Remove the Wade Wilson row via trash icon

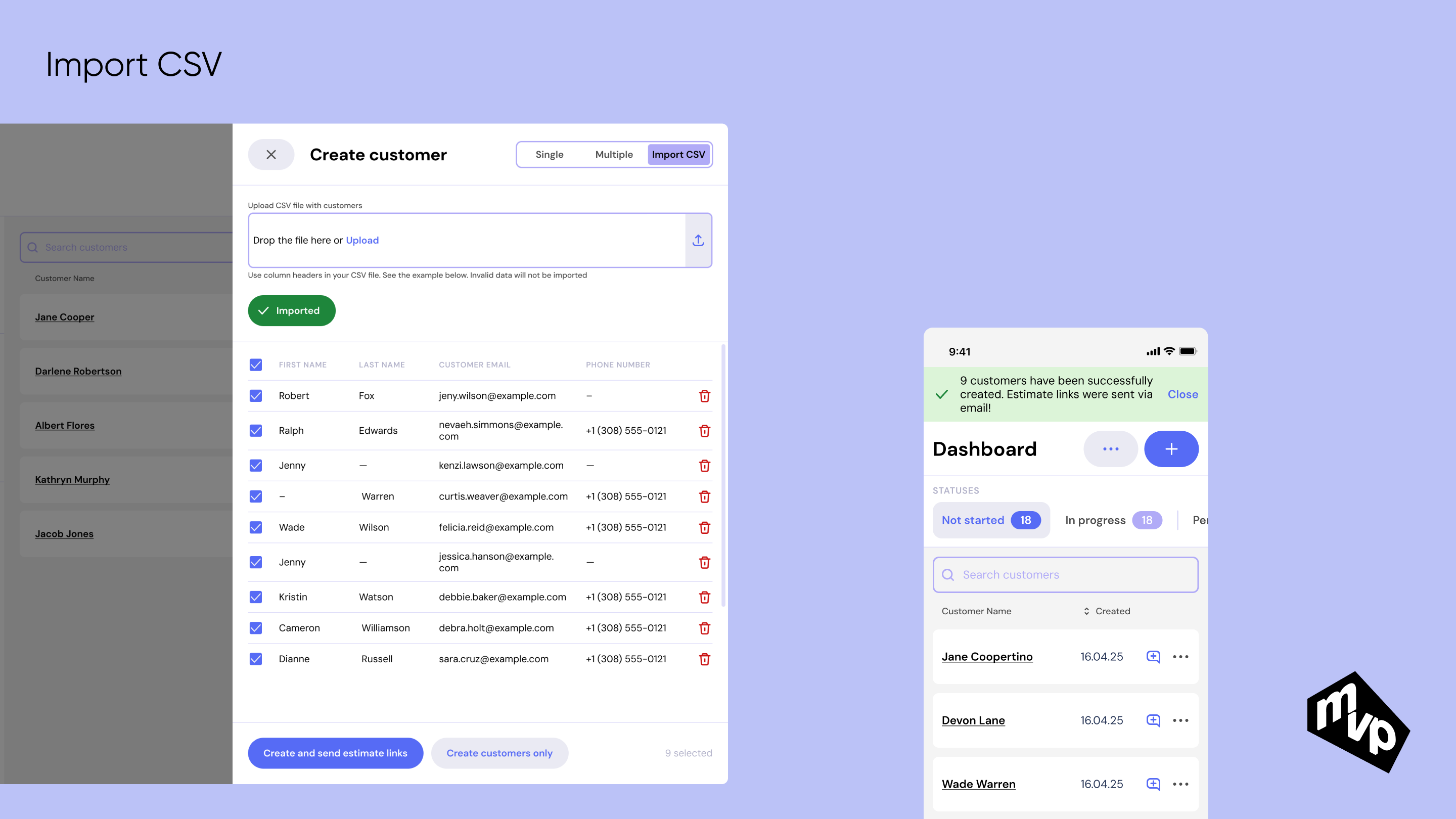click(x=704, y=527)
